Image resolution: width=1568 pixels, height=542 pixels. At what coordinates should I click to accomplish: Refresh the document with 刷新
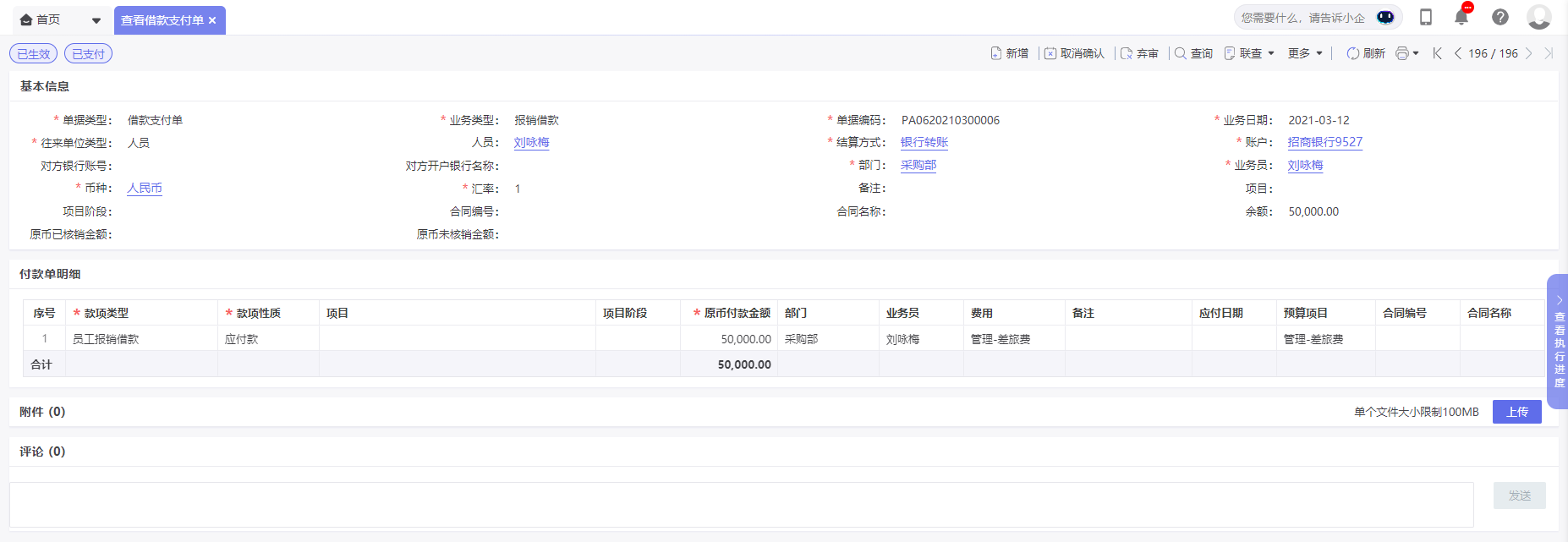[x=1365, y=53]
